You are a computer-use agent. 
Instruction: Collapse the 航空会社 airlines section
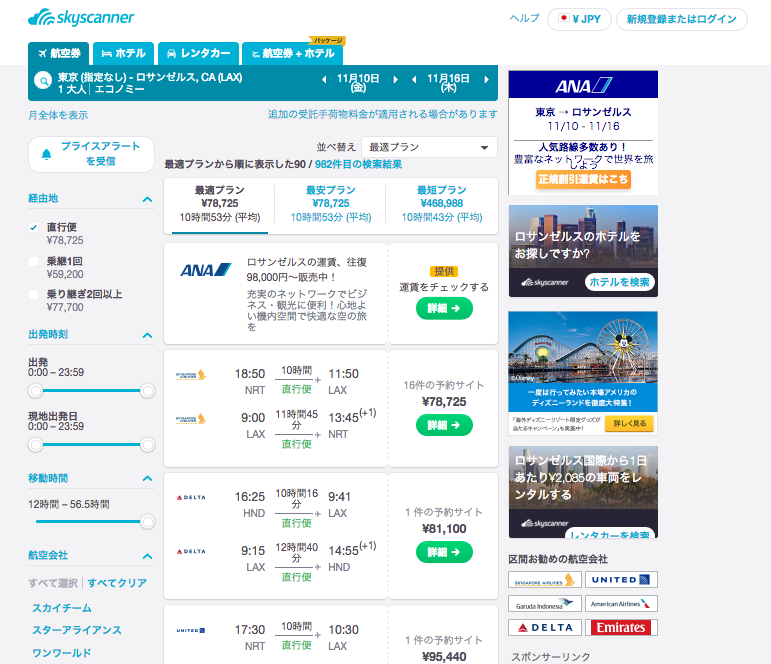pyautogui.click(x=147, y=556)
